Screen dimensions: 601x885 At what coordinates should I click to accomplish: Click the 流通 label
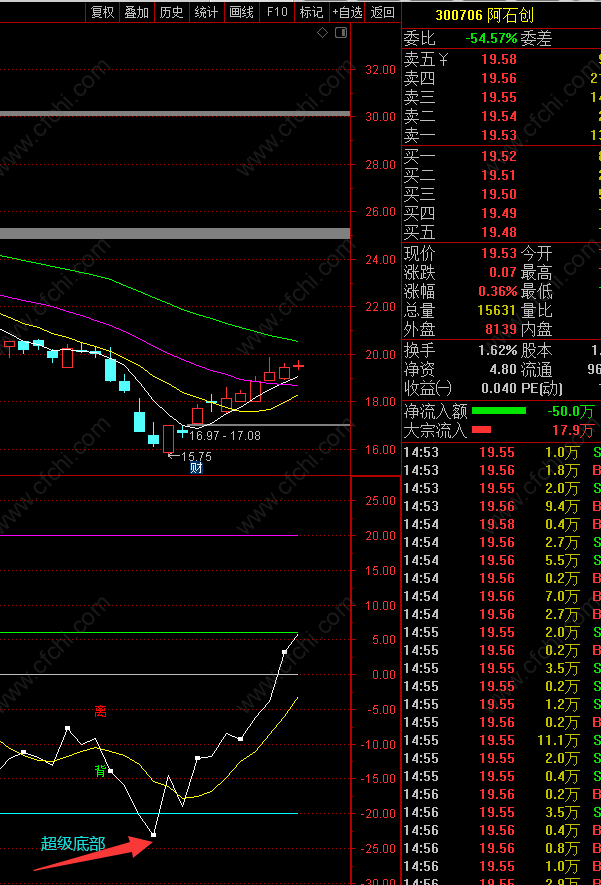click(536, 370)
